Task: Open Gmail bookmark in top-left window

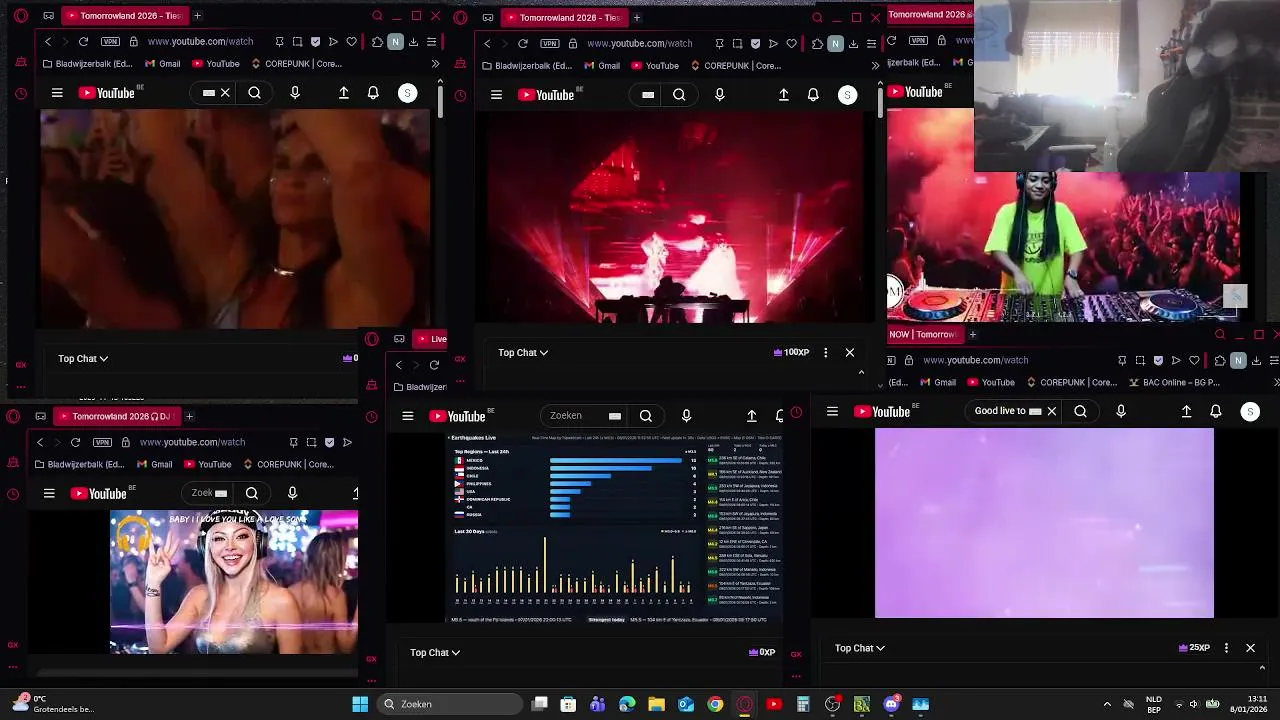Action: [162, 64]
